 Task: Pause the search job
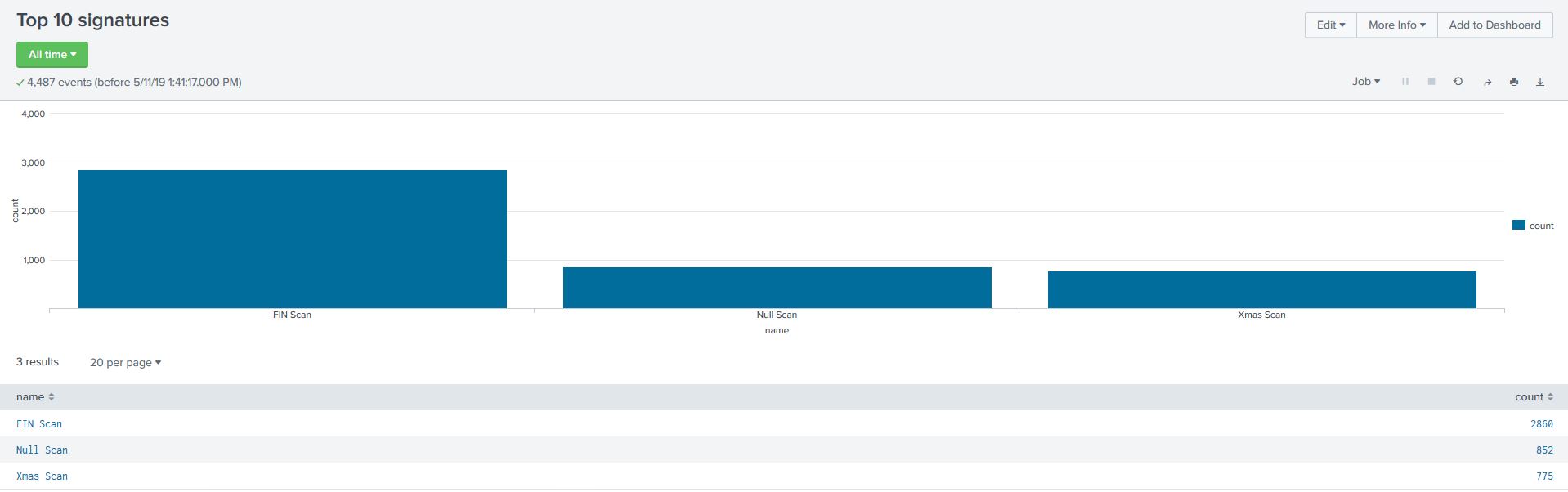tap(1405, 82)
